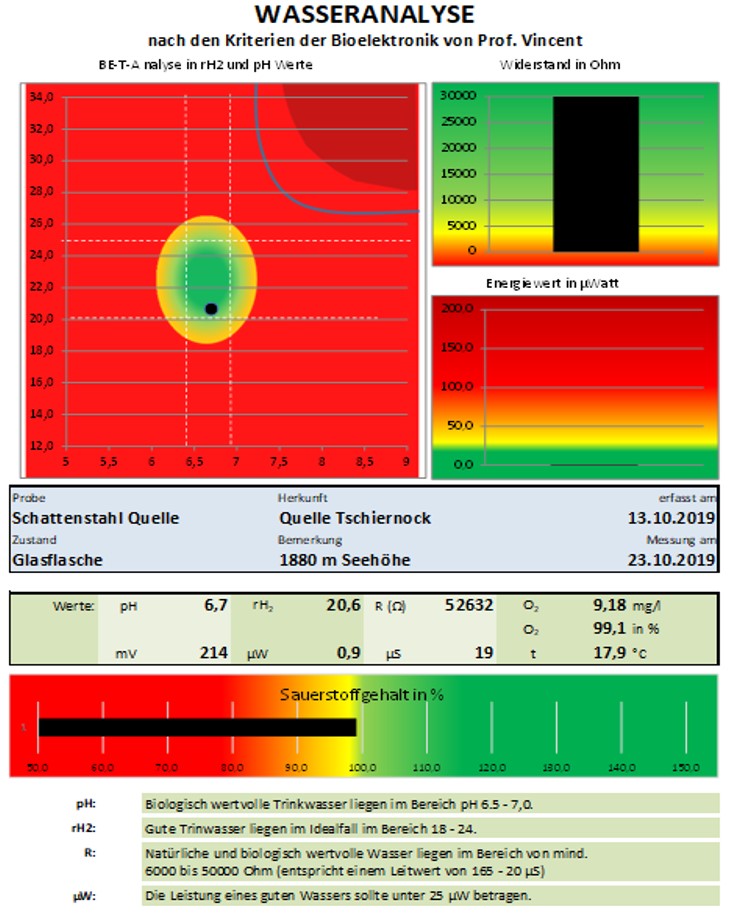
Task: Click the rH2 value 20,6 cell
Action: 342,606
